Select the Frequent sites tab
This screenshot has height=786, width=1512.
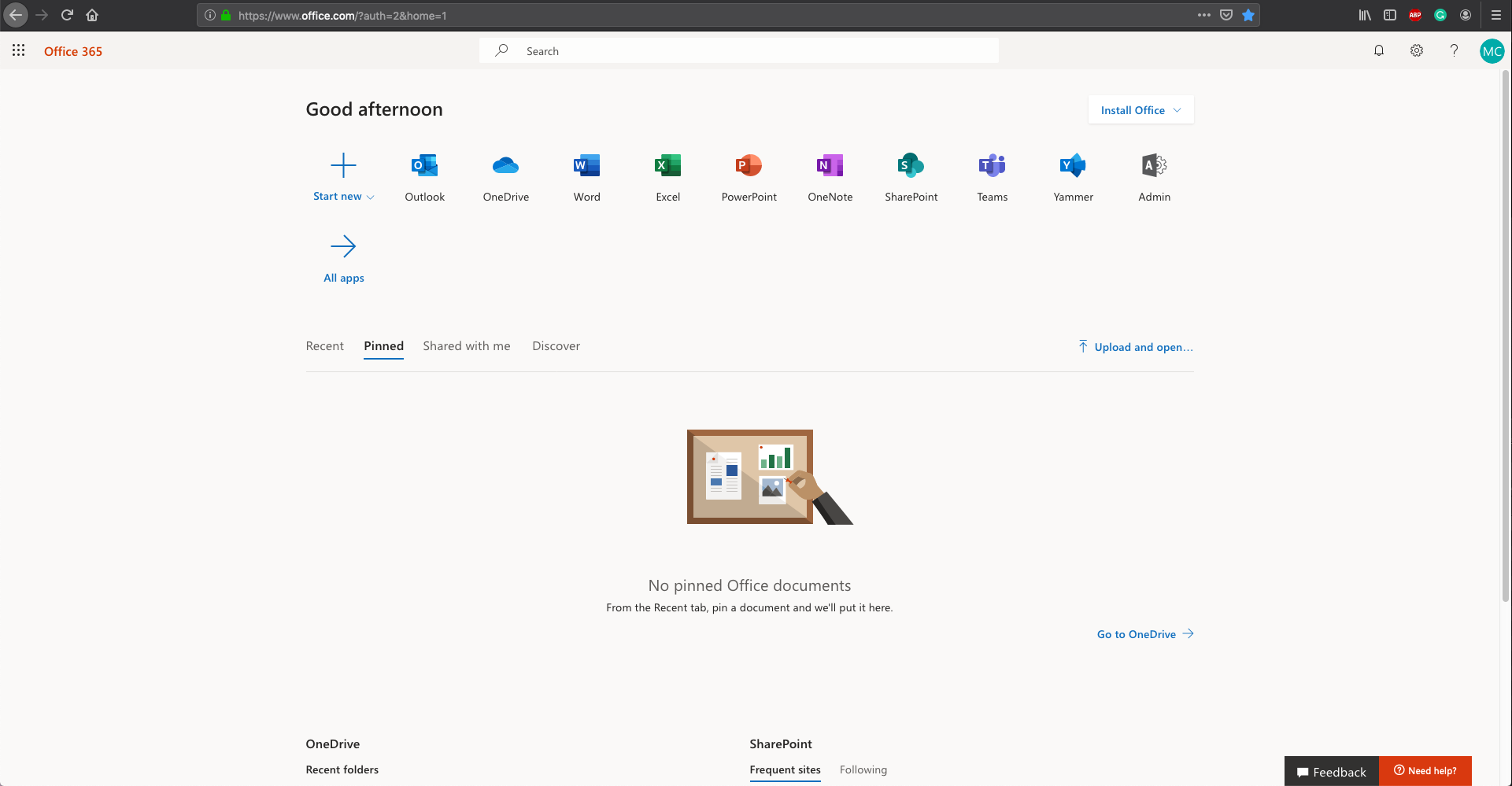tap(785, 769)
